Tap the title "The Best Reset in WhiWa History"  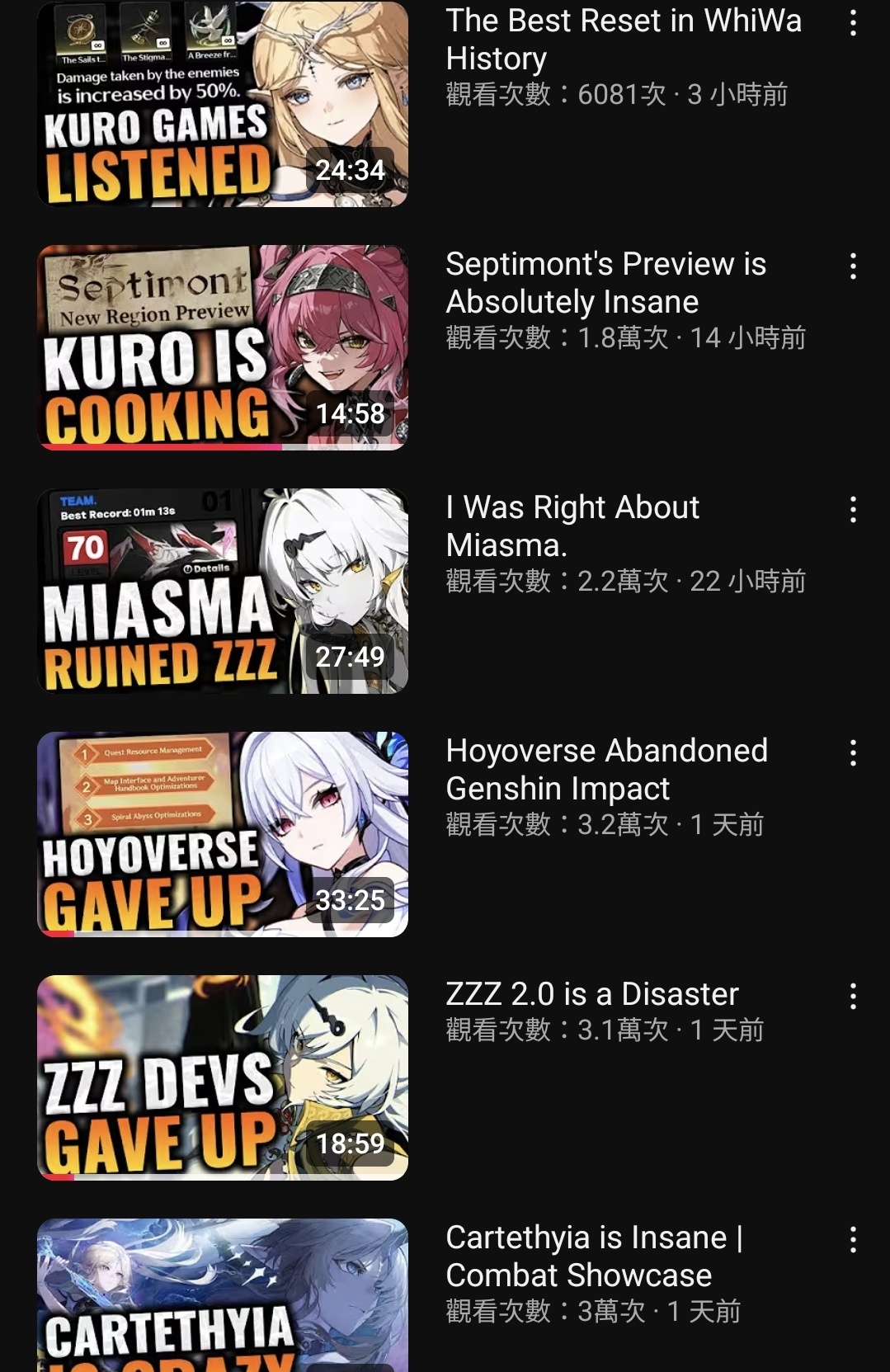(x=624, y=40)
